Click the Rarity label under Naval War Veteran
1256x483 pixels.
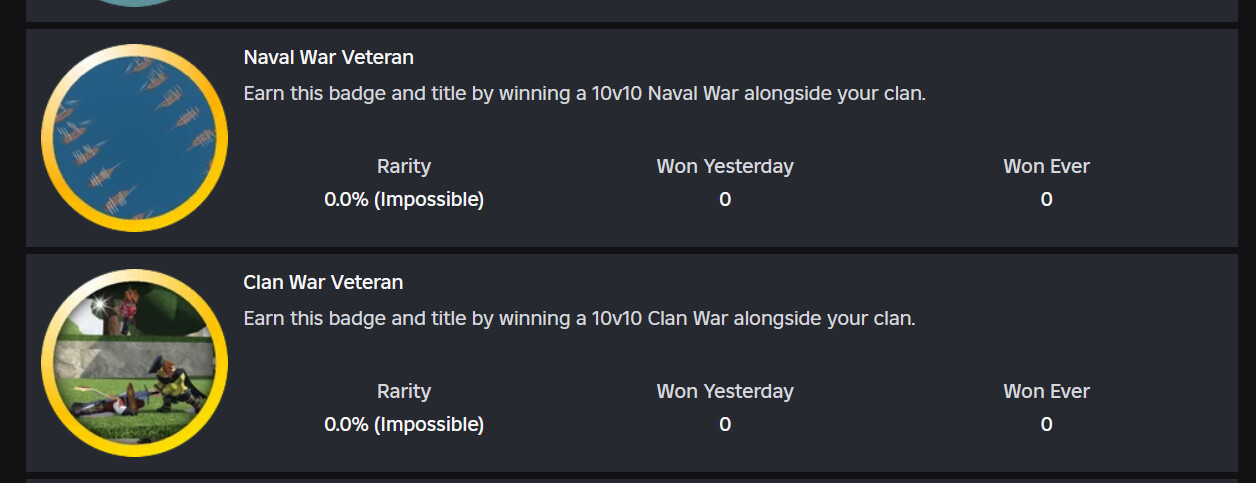pyautogui.click(x=404, y=166)
